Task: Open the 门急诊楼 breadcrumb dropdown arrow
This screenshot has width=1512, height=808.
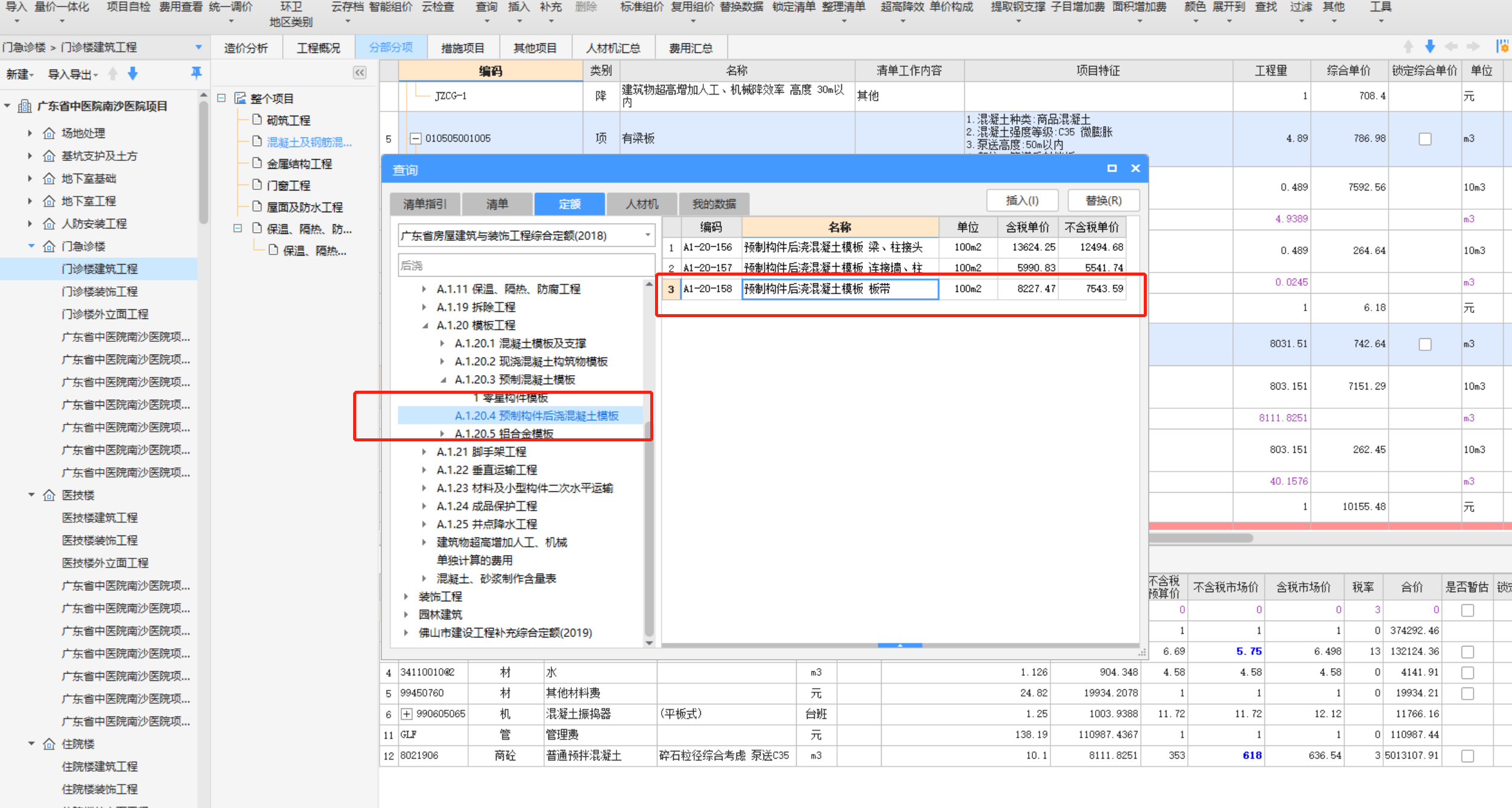Action: 198,47
